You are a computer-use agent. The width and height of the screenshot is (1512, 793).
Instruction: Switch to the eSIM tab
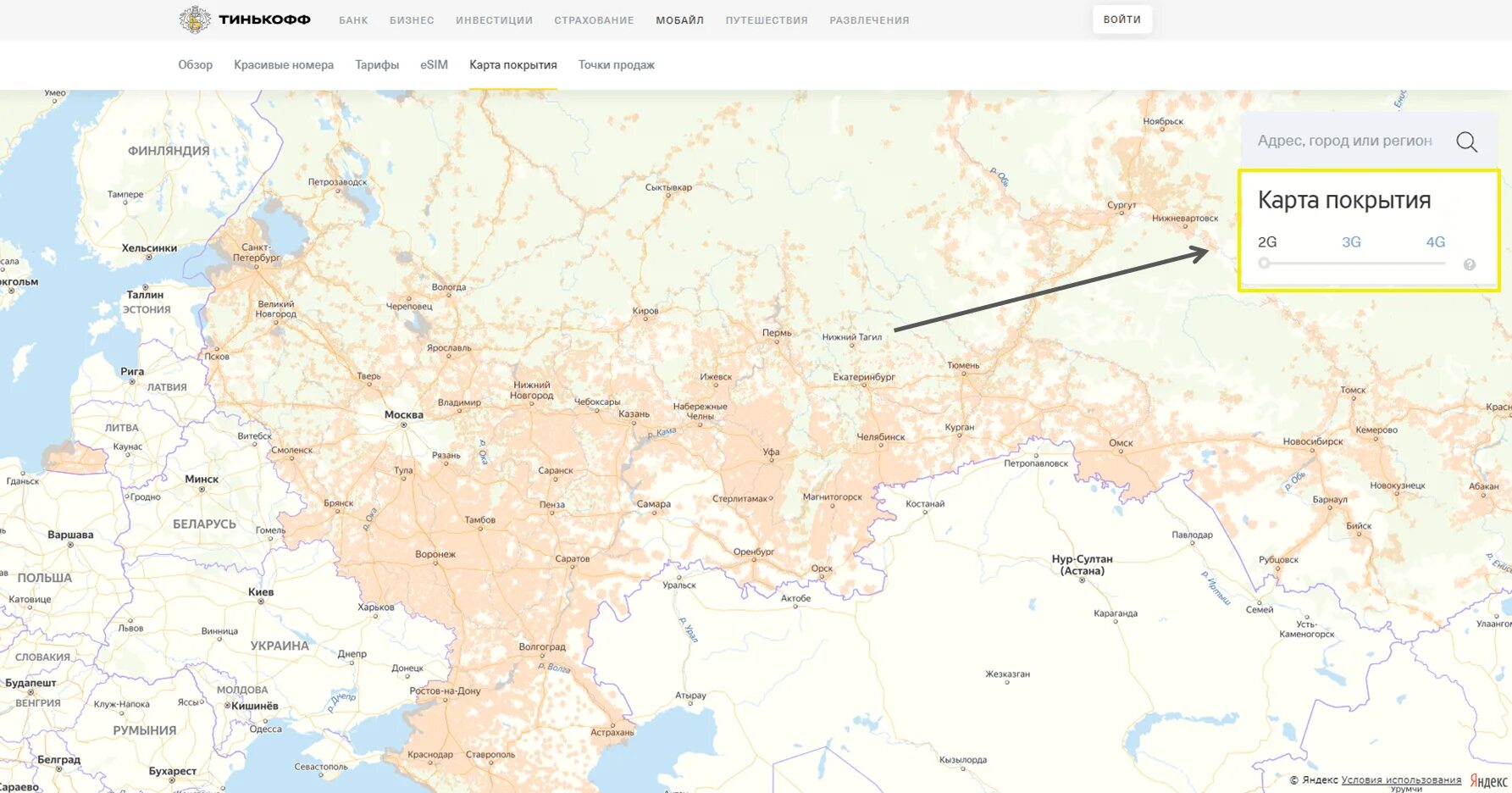click(x=434, y=64)
